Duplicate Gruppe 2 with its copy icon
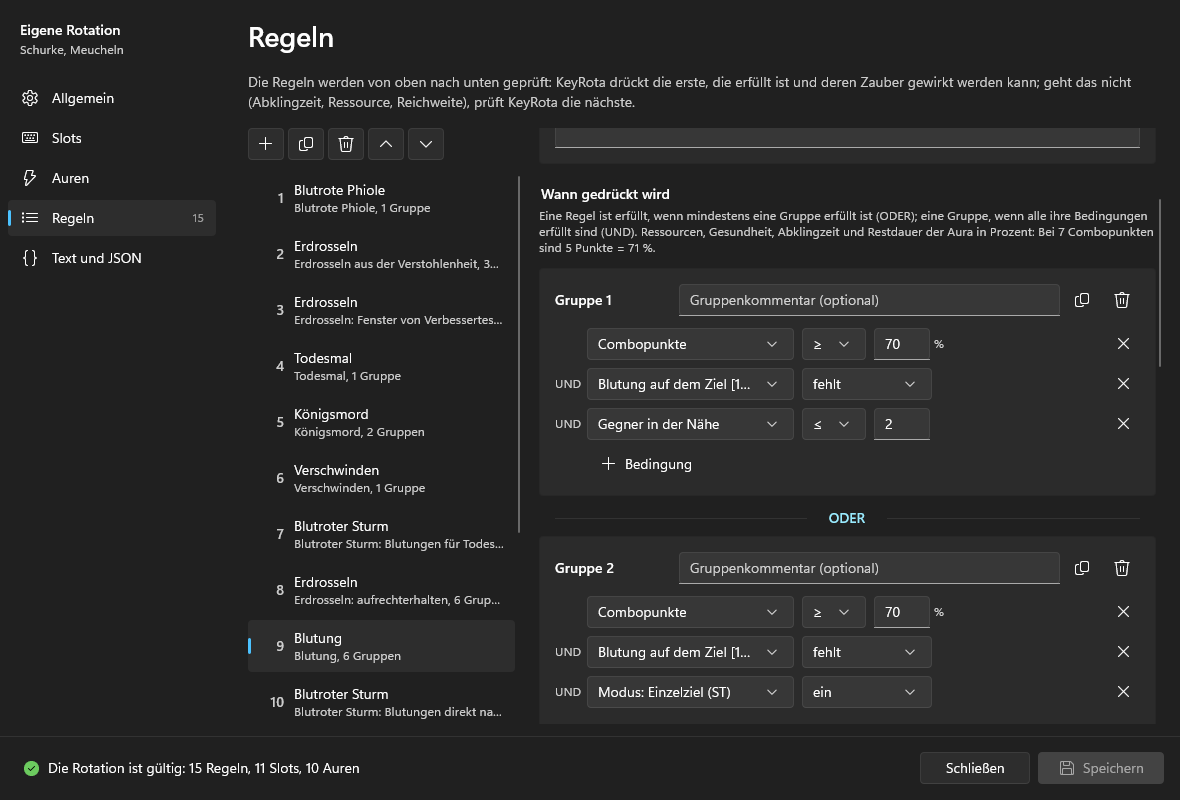 [1081, 568]
